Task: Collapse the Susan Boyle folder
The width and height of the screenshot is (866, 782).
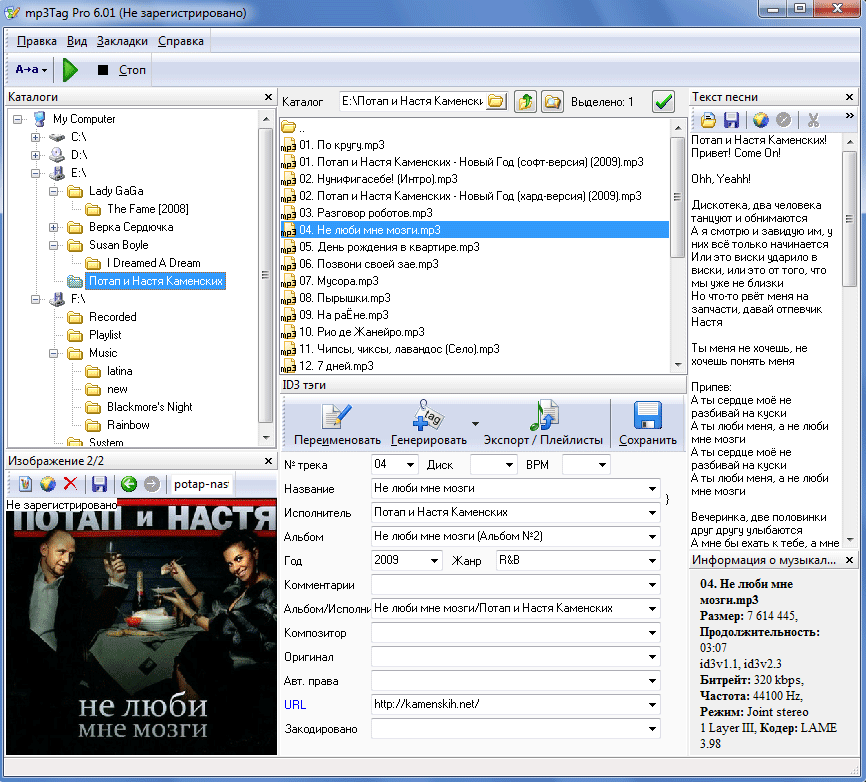Action: (54, 245)
